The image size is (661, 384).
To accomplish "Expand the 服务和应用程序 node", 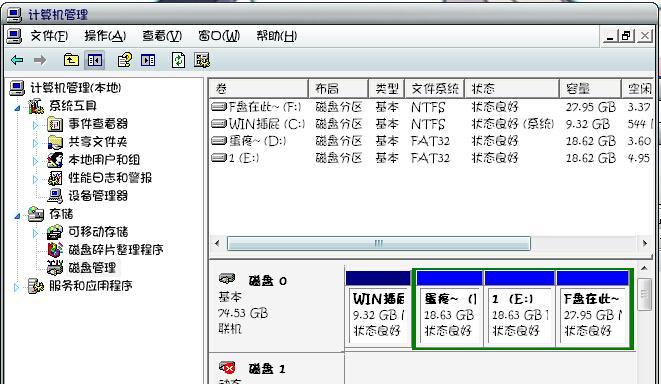I will click(x=16, y=287).
